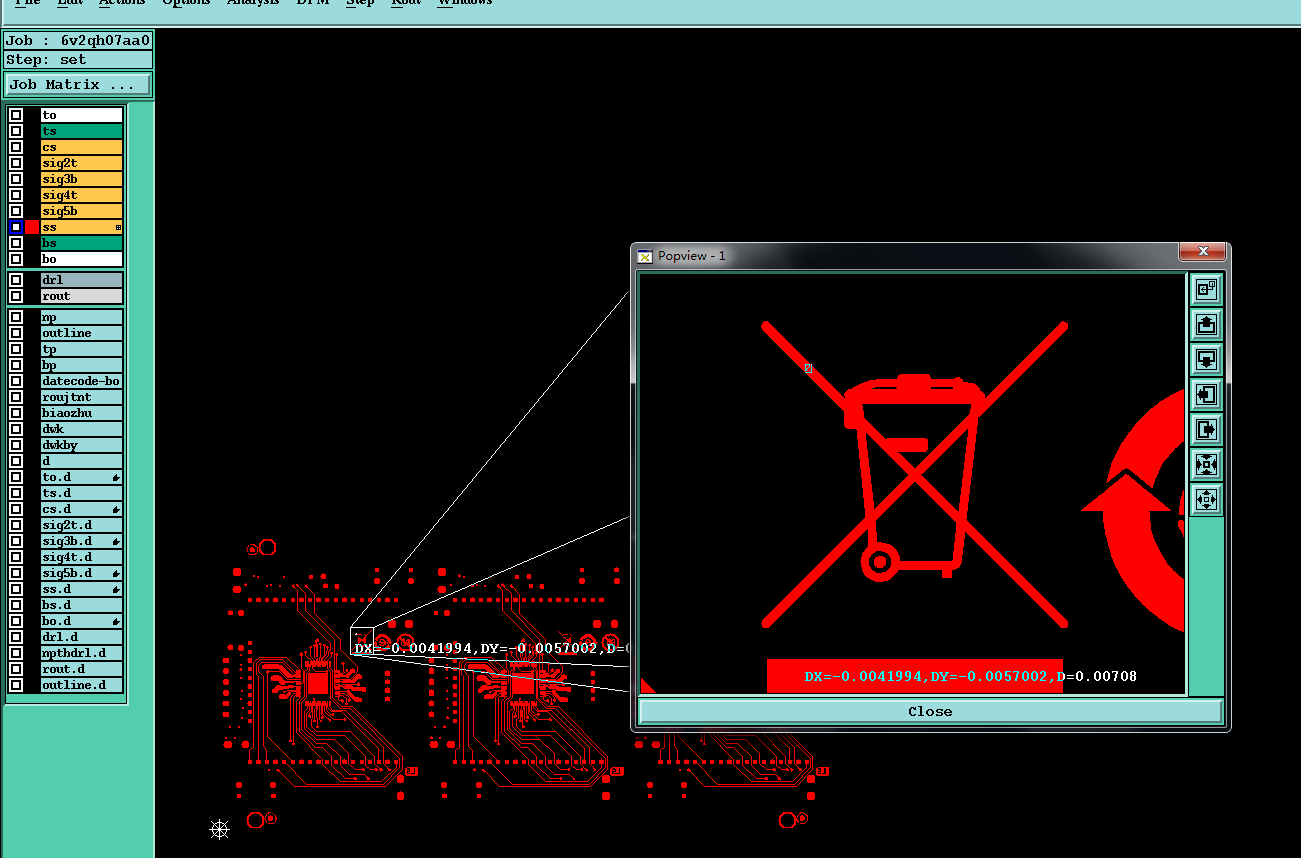Select the 'drl.d' layer name
This screenshot has width=1301, height=858.
pos(82,637)
